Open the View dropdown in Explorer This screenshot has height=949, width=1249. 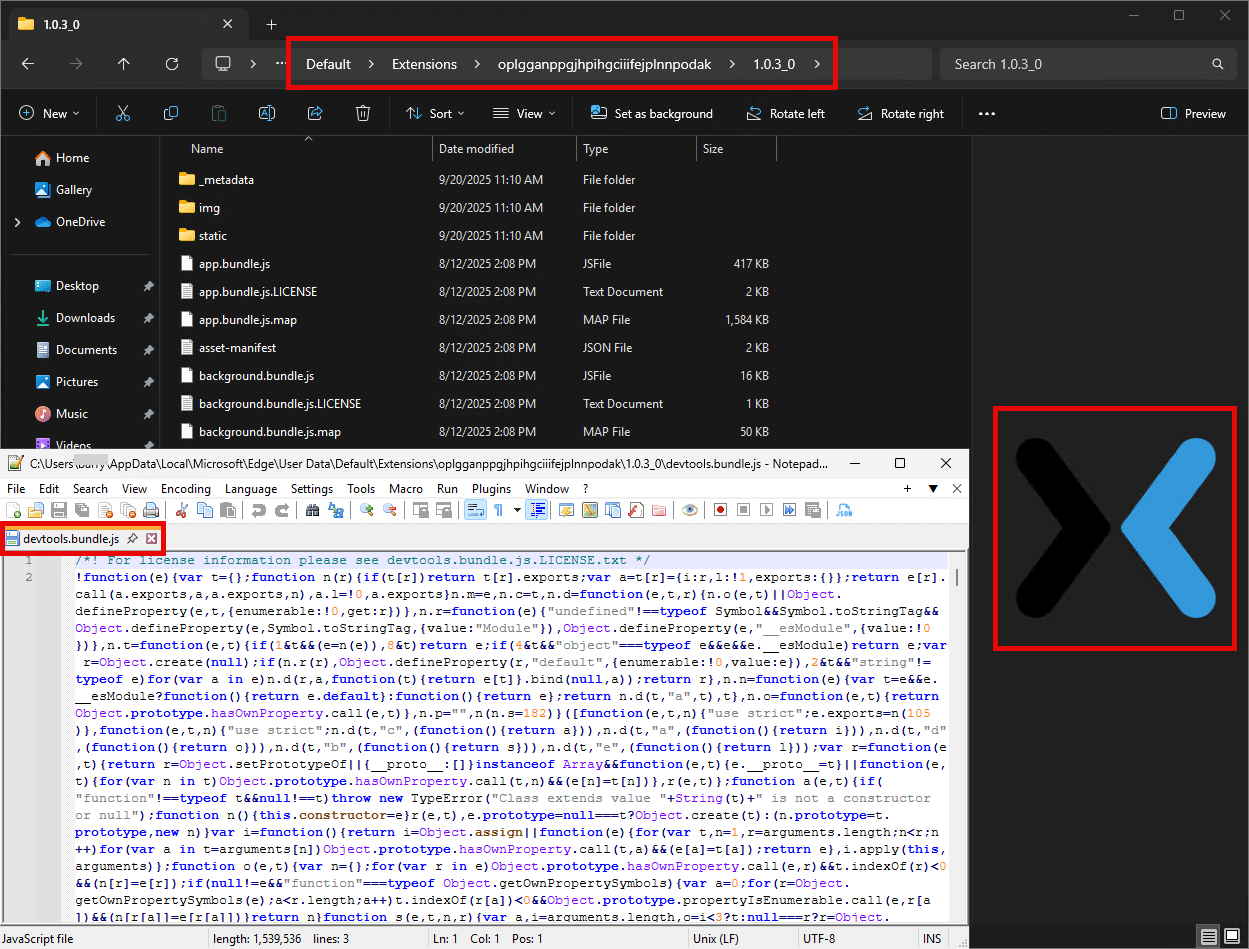click(x=524, y=113)
